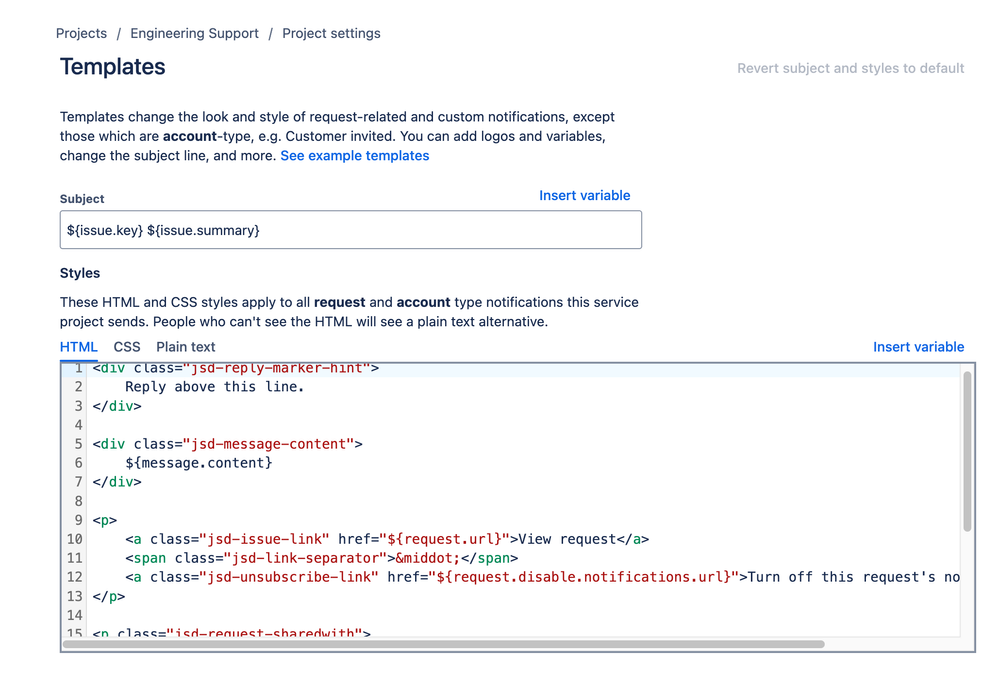Click Insert variable above the Subject field
The image size is (999, 673).
point(584,195)
